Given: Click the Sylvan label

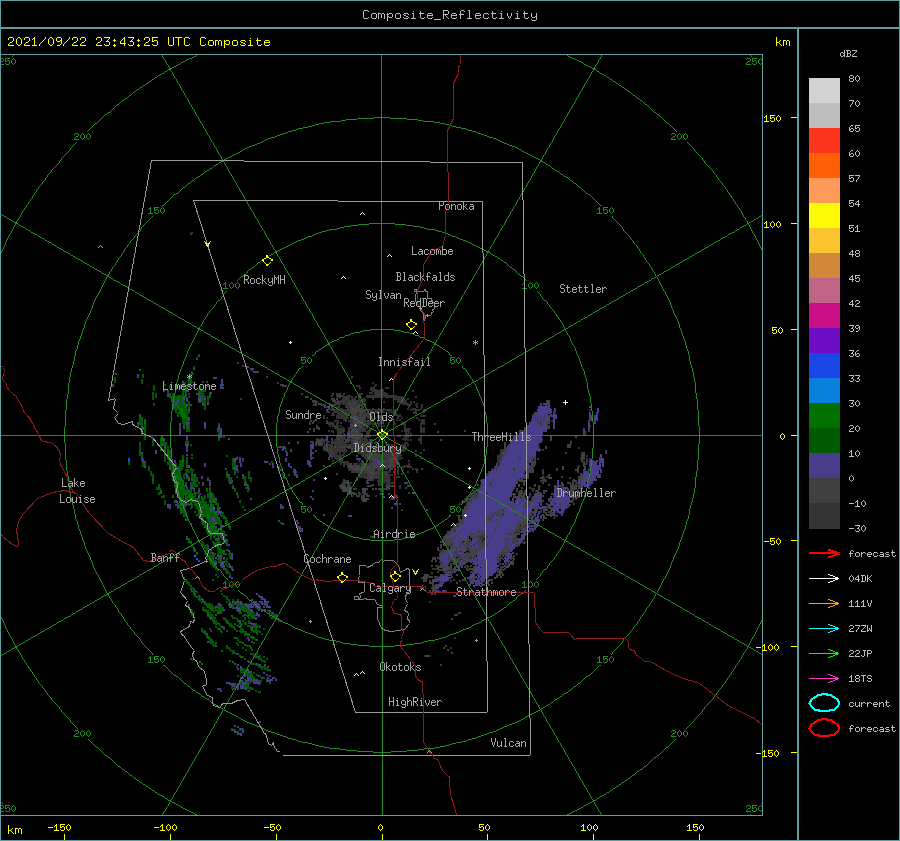Looking at the screenshot, I should [x=383, y=295].
